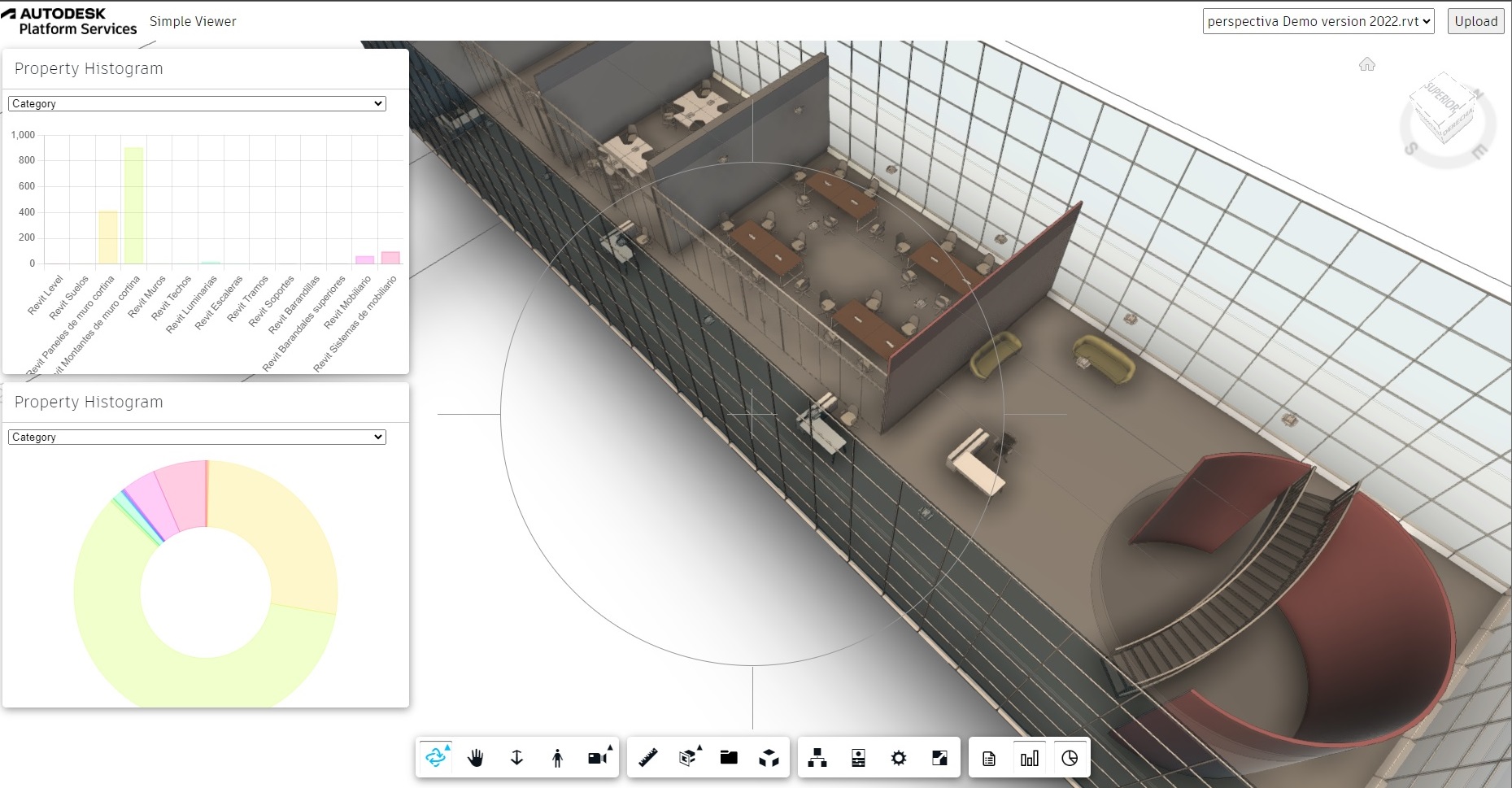Click the Upload button
This screenshot has width=1512, height=788.
click(1475, 21)
